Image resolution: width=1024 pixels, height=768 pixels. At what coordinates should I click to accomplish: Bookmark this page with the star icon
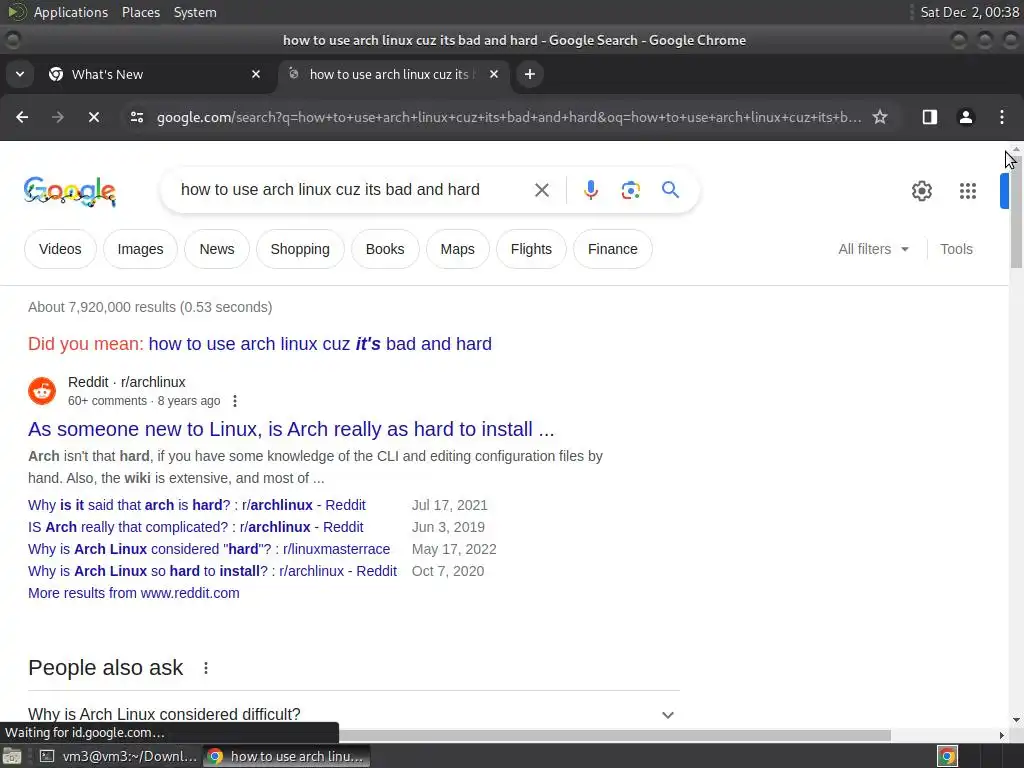click(880, 117)
